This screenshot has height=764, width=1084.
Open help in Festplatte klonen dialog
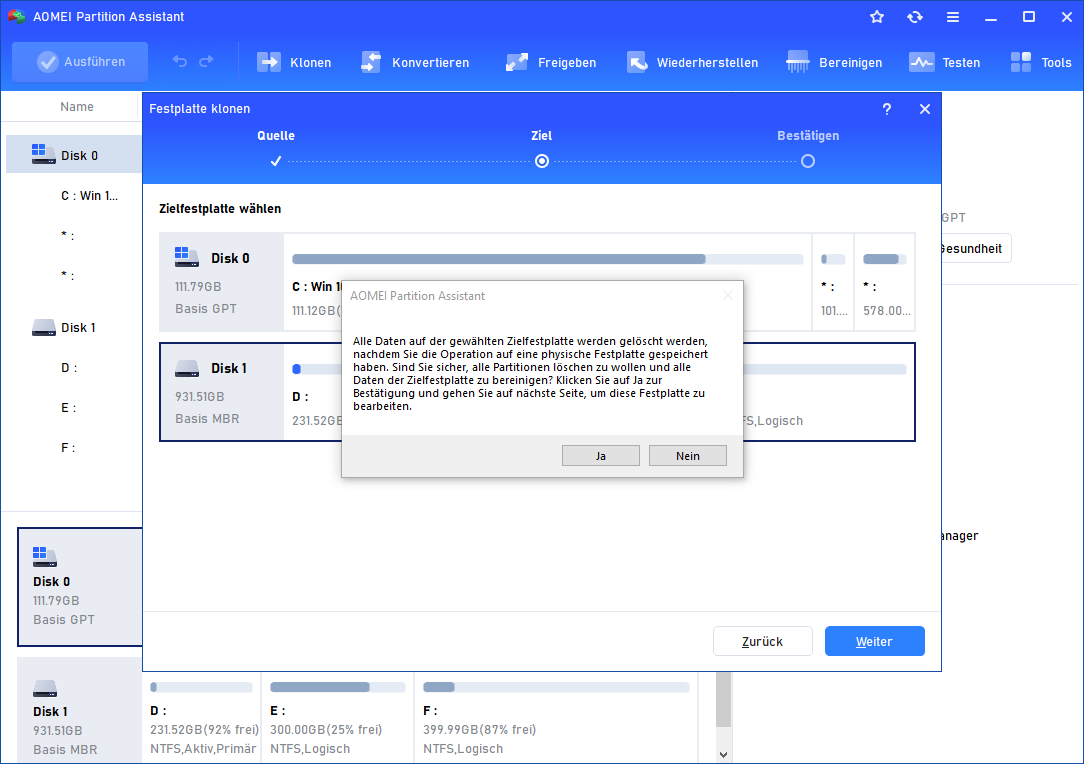tap(887, 109)
